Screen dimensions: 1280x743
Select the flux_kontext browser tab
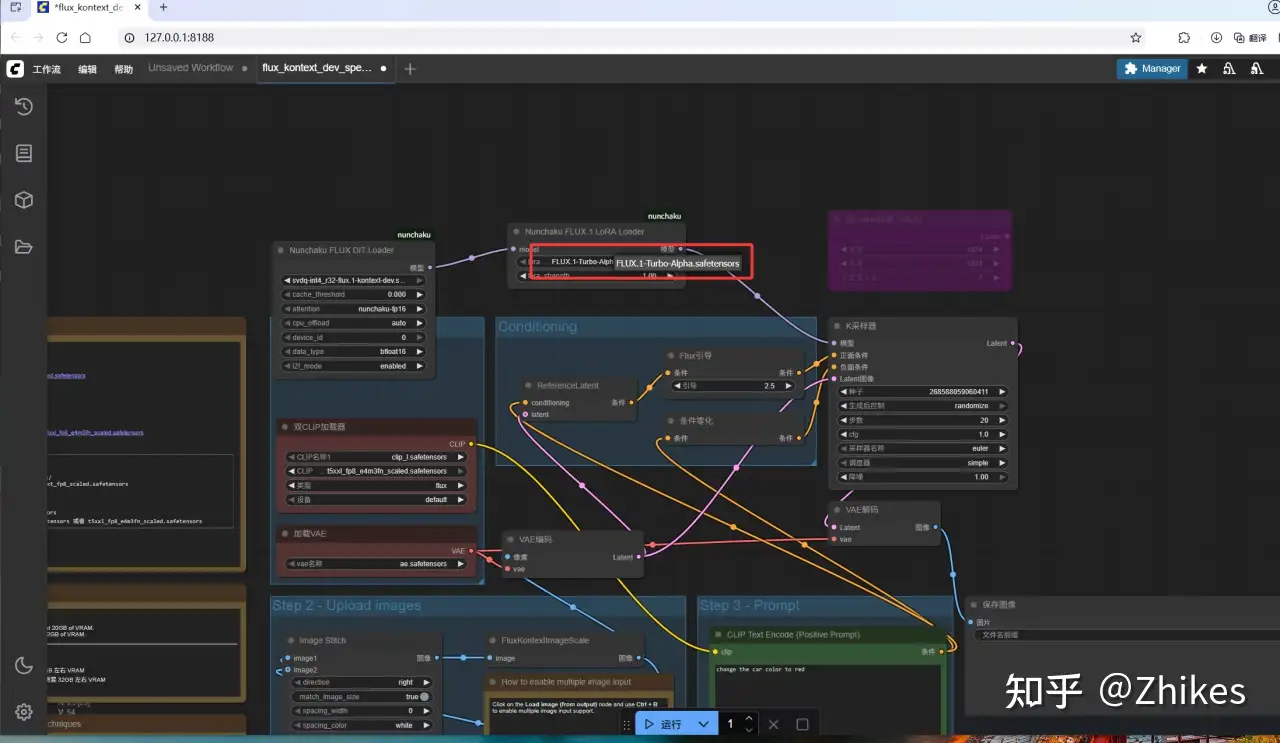(88, 8)
